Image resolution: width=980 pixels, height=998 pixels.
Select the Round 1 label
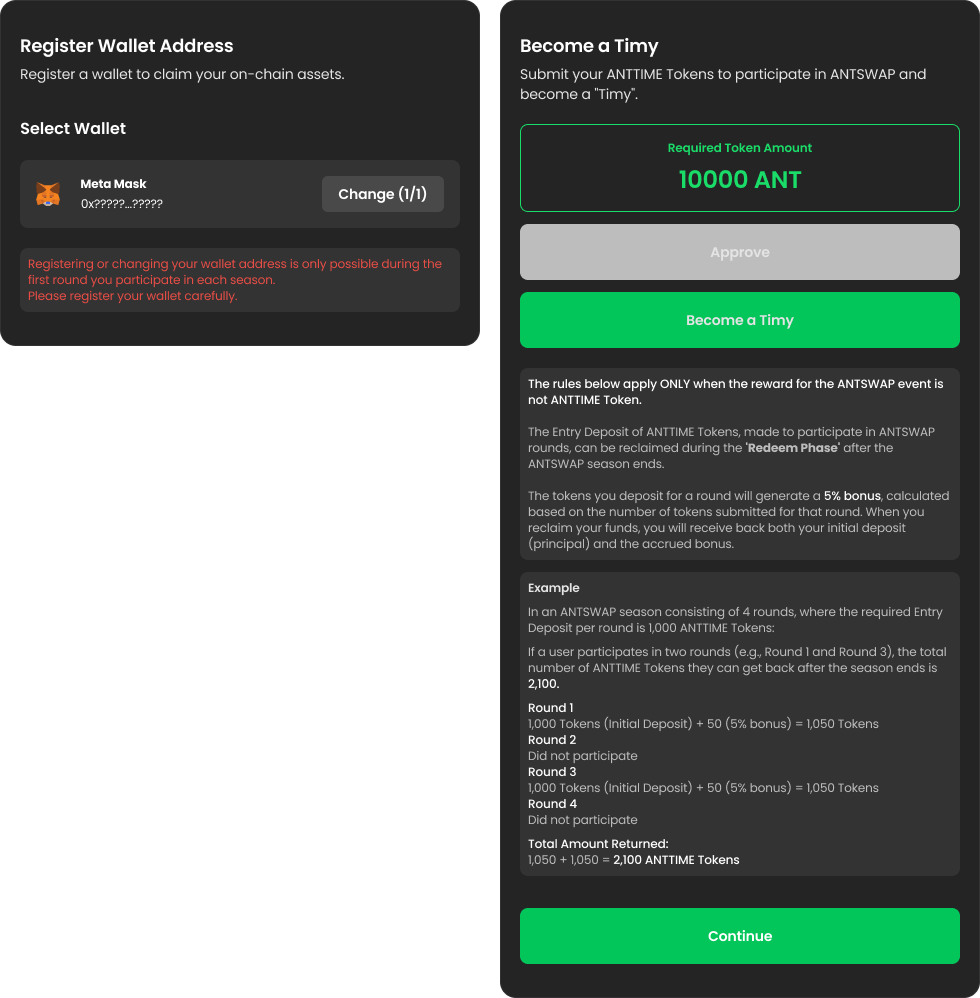coord(551,708)
